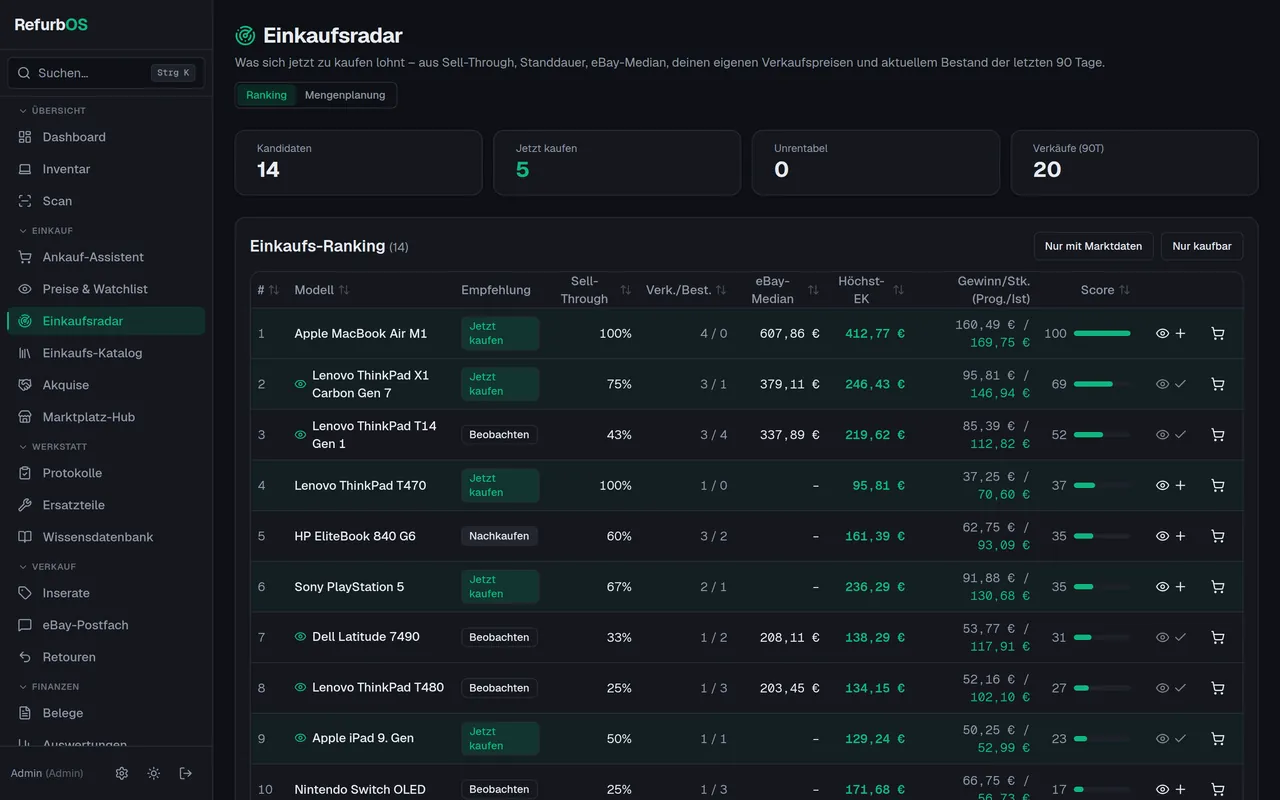Image resolution: width=1280 pixels, height=800 pixels.
Task: Click score bar of Lenovo ThinkPad T14 Gen 1
Action: point(1102,435)
